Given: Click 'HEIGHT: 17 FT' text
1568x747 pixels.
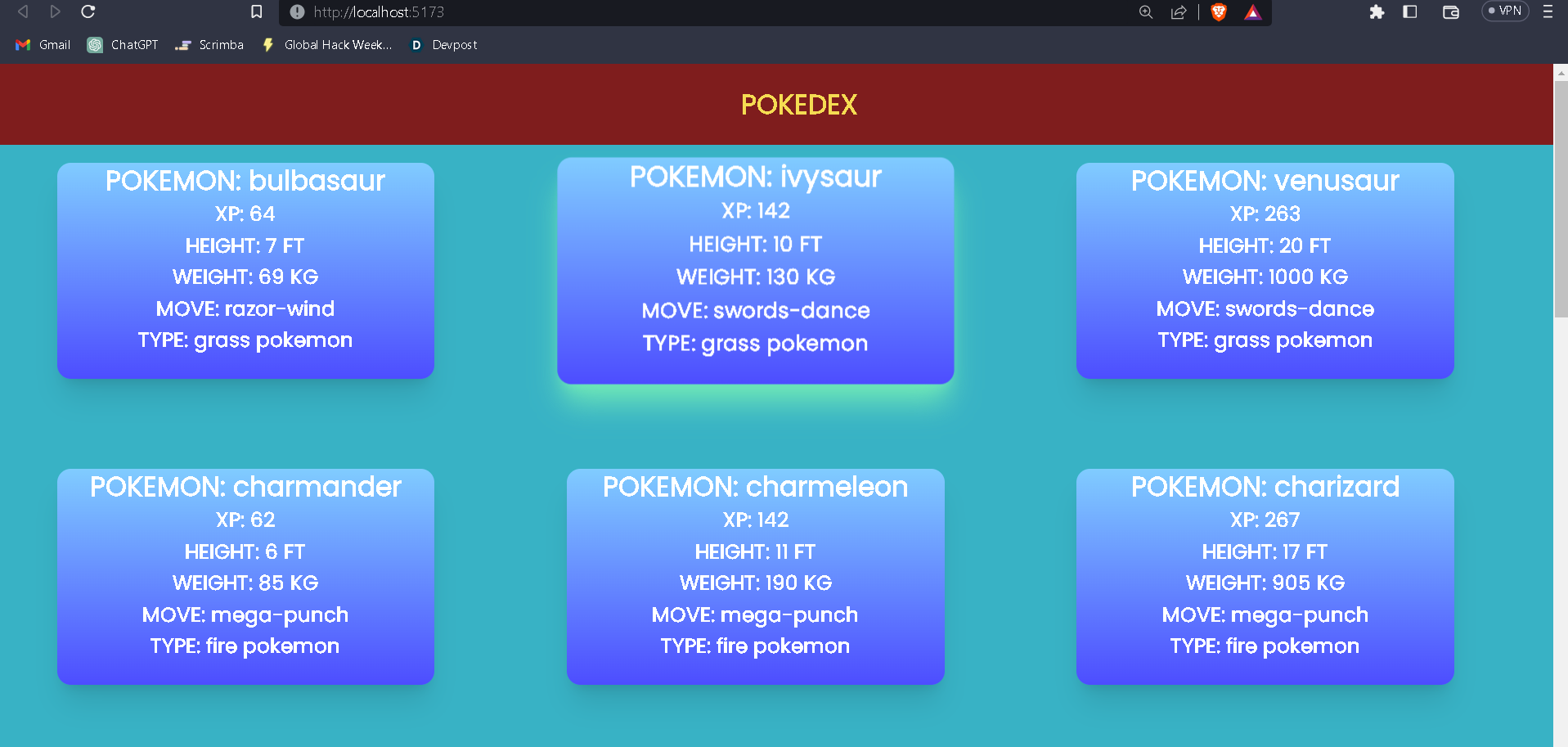Looking at the screenshot, I should click(1265, 551).
